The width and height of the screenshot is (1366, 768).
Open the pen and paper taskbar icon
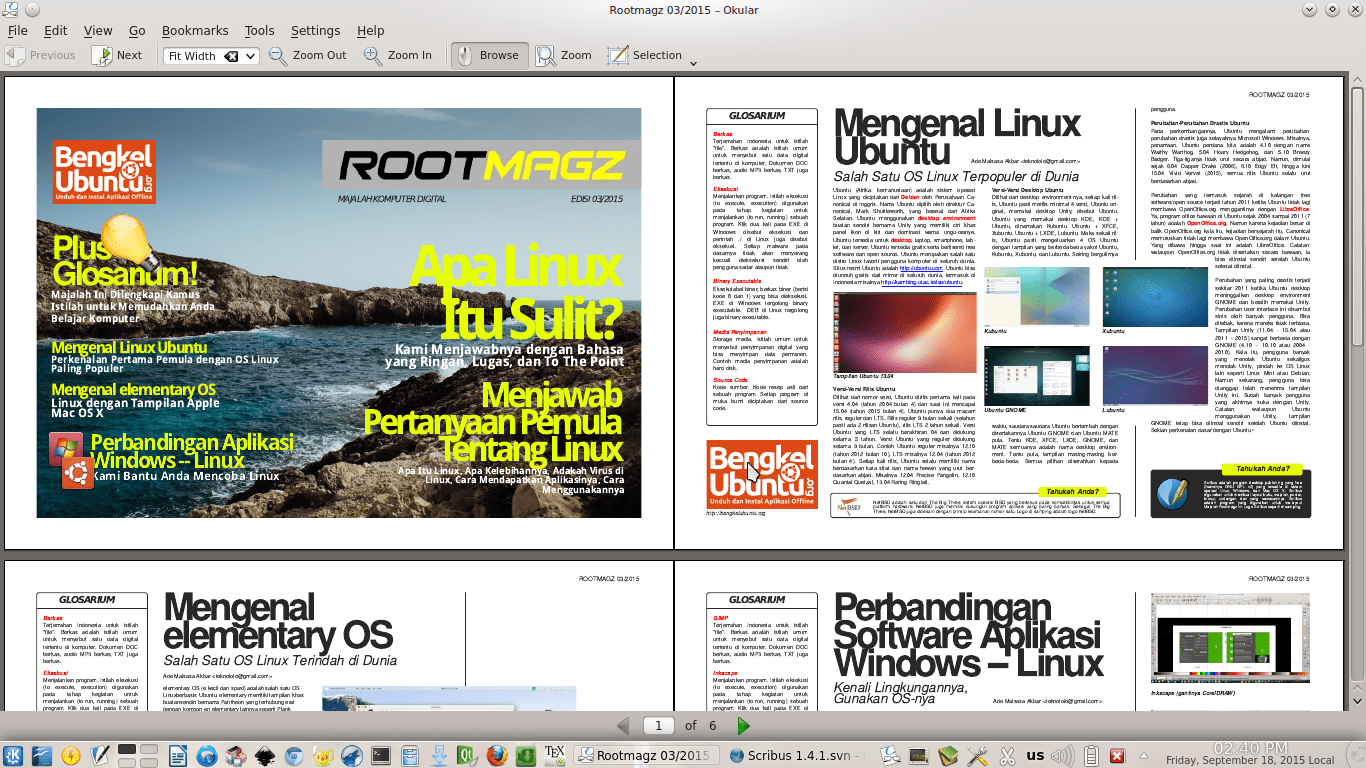point(100,755)
